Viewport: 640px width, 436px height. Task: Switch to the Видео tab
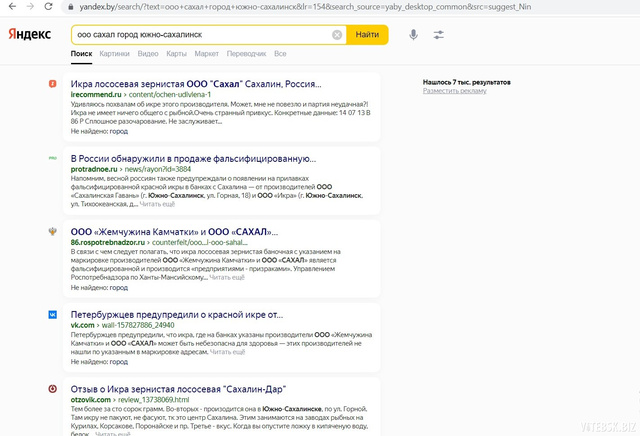pyautogui.click(x=148, y=53)
